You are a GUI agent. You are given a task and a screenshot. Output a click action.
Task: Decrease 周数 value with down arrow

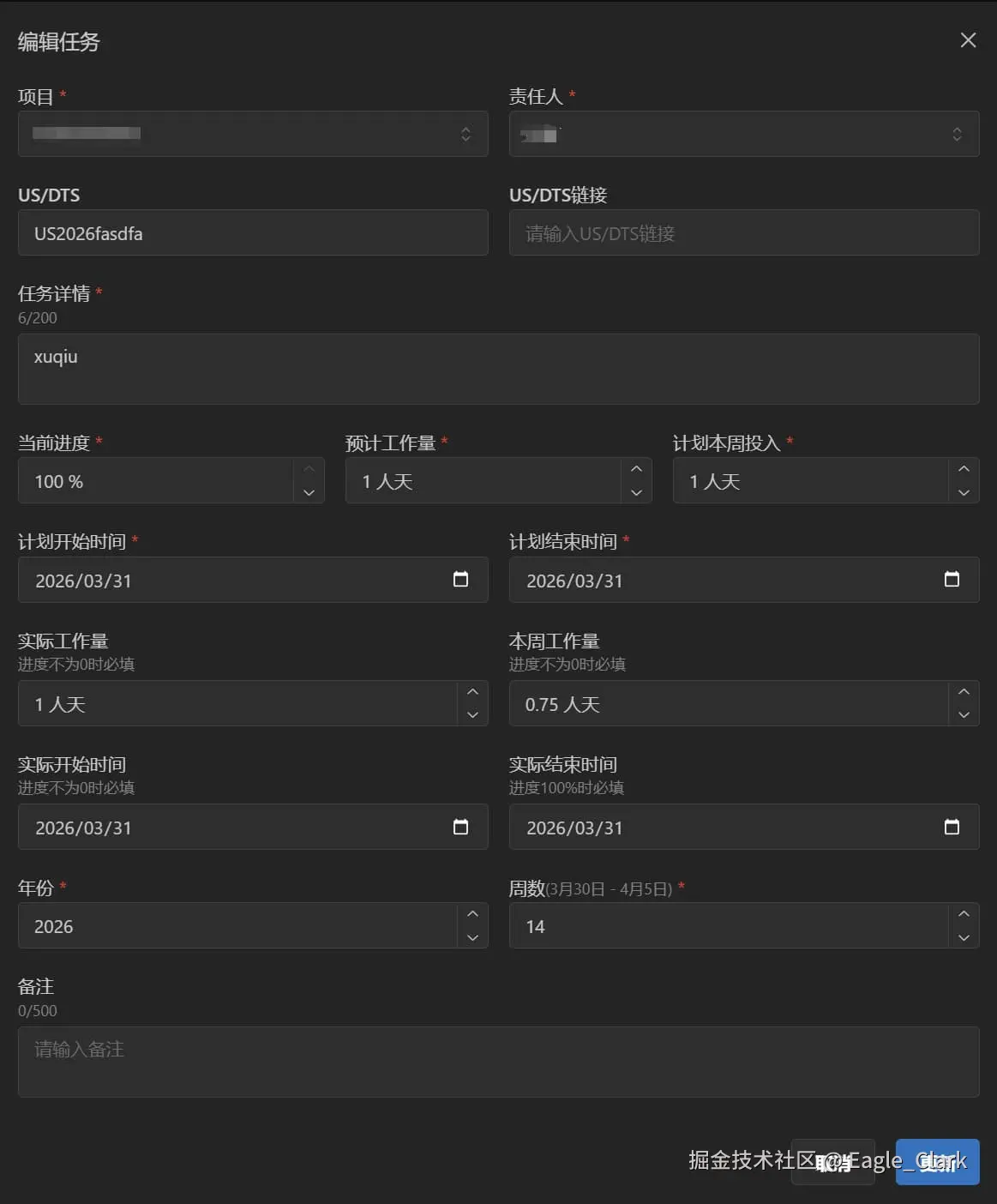(x=964, y=937)
